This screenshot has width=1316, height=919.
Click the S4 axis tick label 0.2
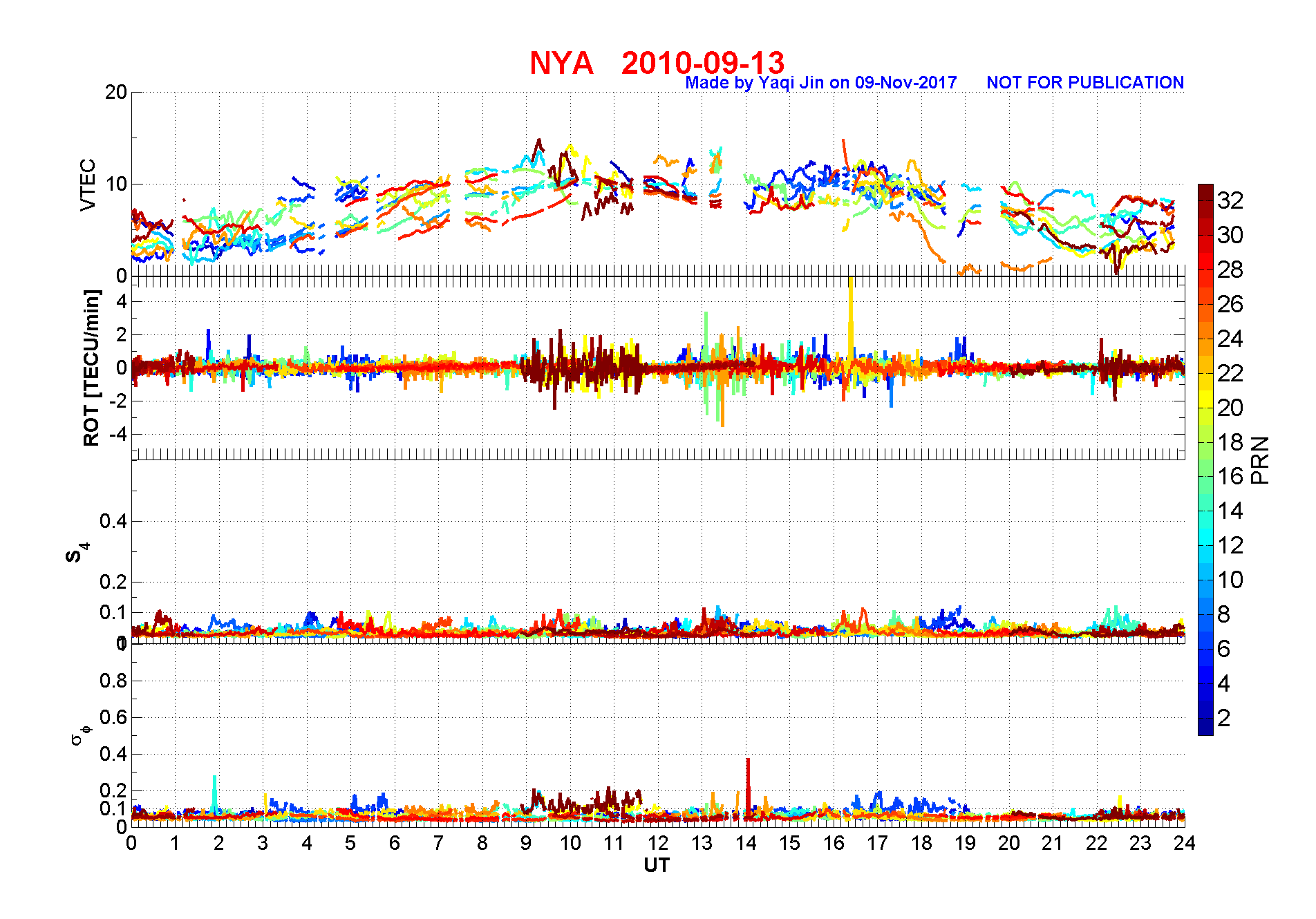tap(113, 582)
